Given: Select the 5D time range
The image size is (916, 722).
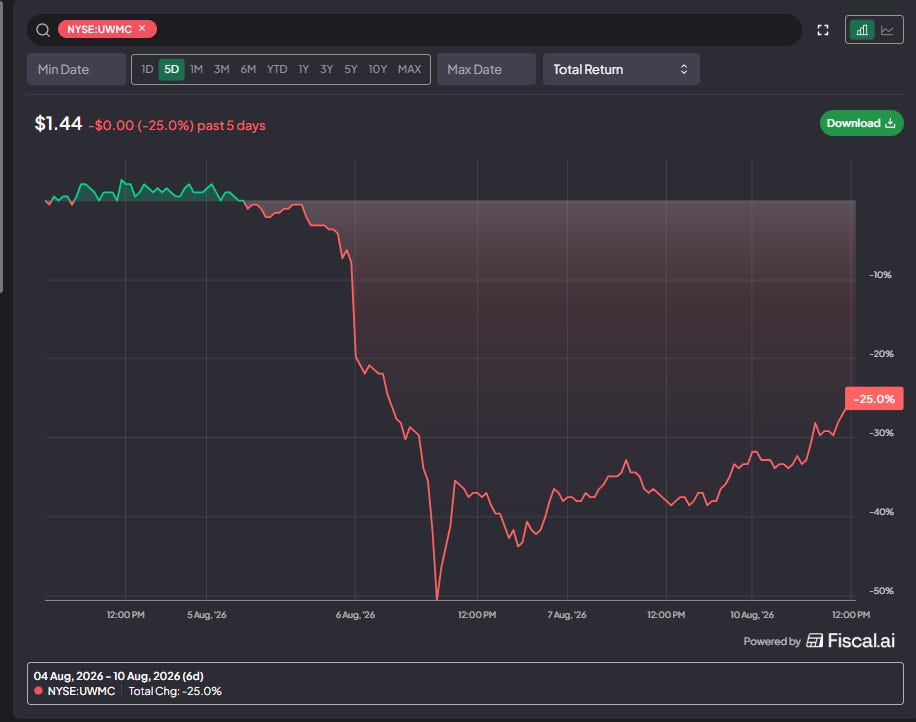Looking at the screenshot, I should click(171, 69).
